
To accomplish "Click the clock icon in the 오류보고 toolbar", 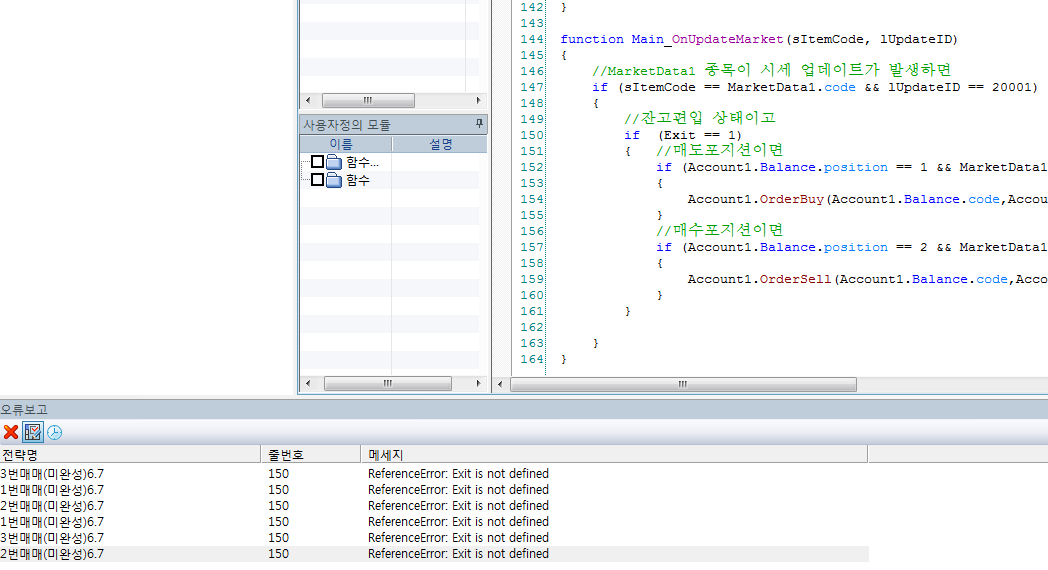I will [55, 432].
